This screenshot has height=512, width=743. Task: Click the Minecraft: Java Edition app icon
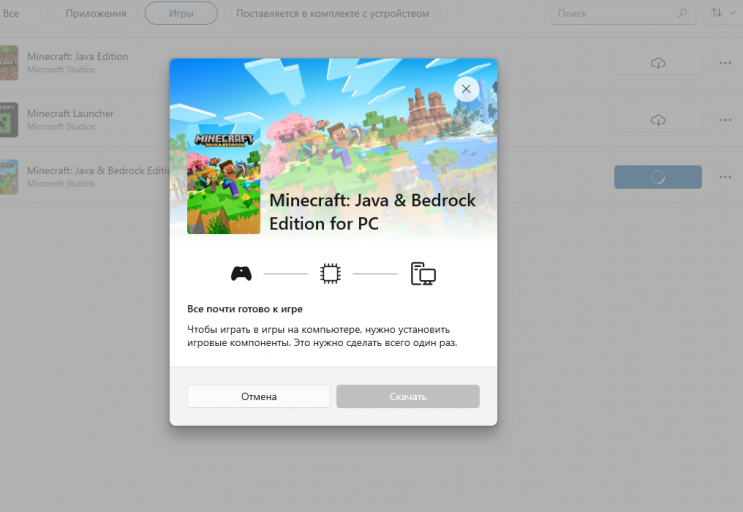pyautogui.click(x=9, y=63)
